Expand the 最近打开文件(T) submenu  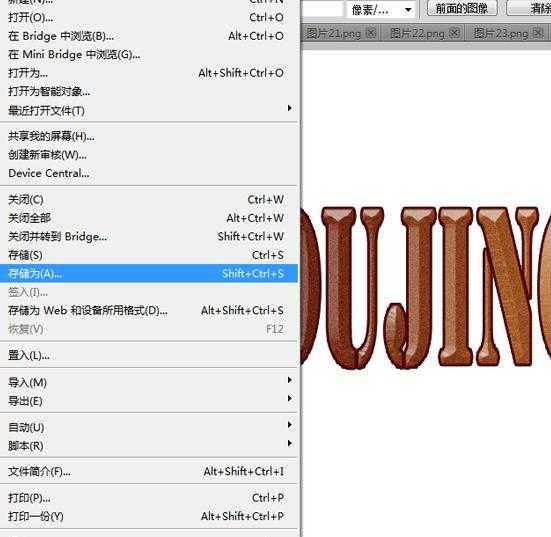click(x=149, y=110)
